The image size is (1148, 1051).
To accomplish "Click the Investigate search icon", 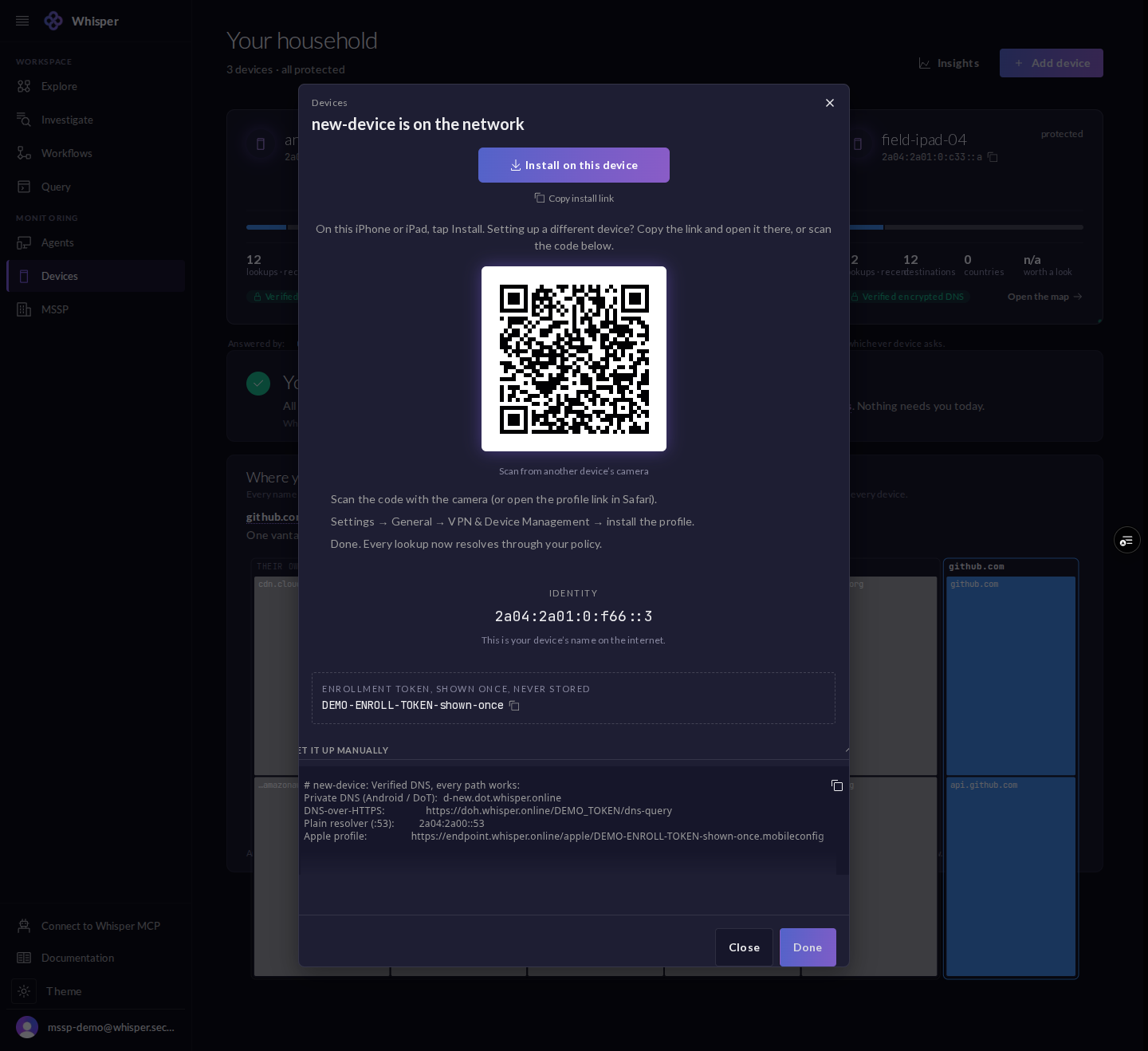I will click(x=24, y=120).
